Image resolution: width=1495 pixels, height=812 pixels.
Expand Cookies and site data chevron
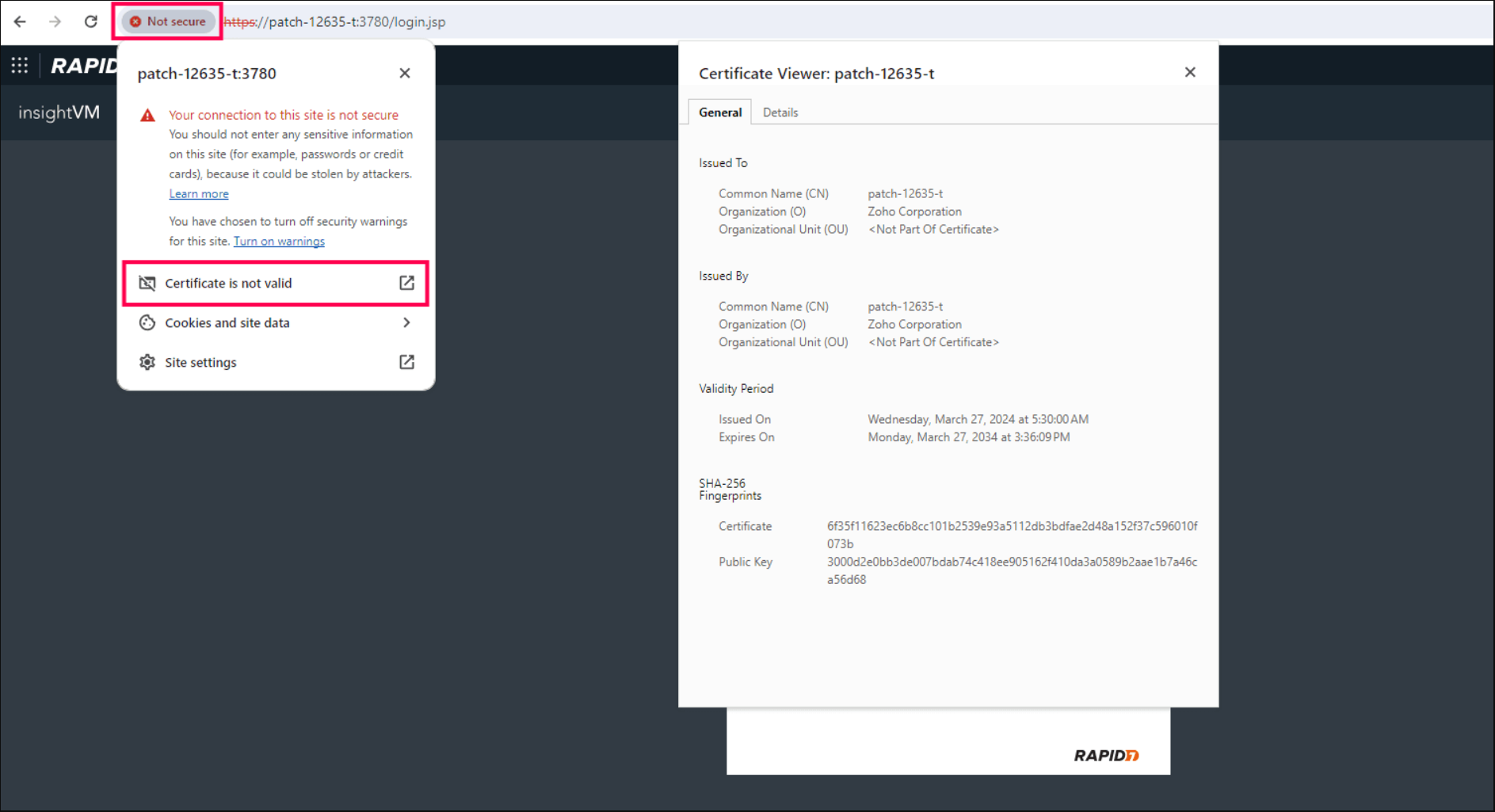406,322
